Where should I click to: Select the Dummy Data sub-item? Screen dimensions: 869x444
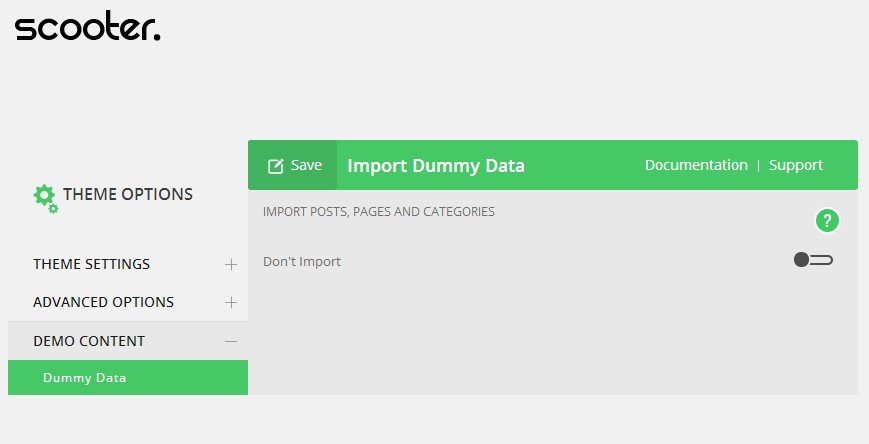coord(84,378)
